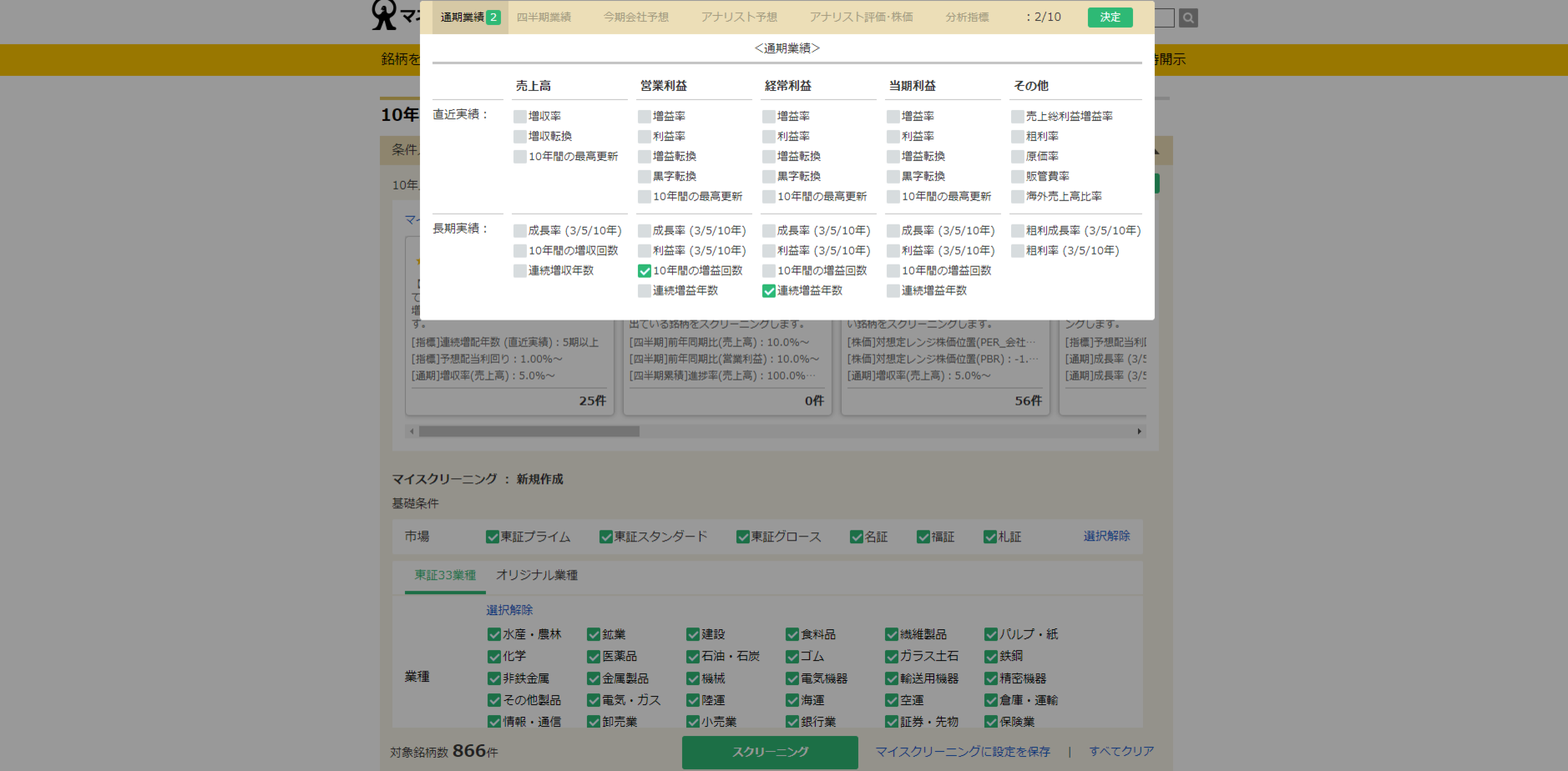Uncheck 札証 market
Image resolution: width=1568 pixels, height=771 pixels.
[990, 537]
